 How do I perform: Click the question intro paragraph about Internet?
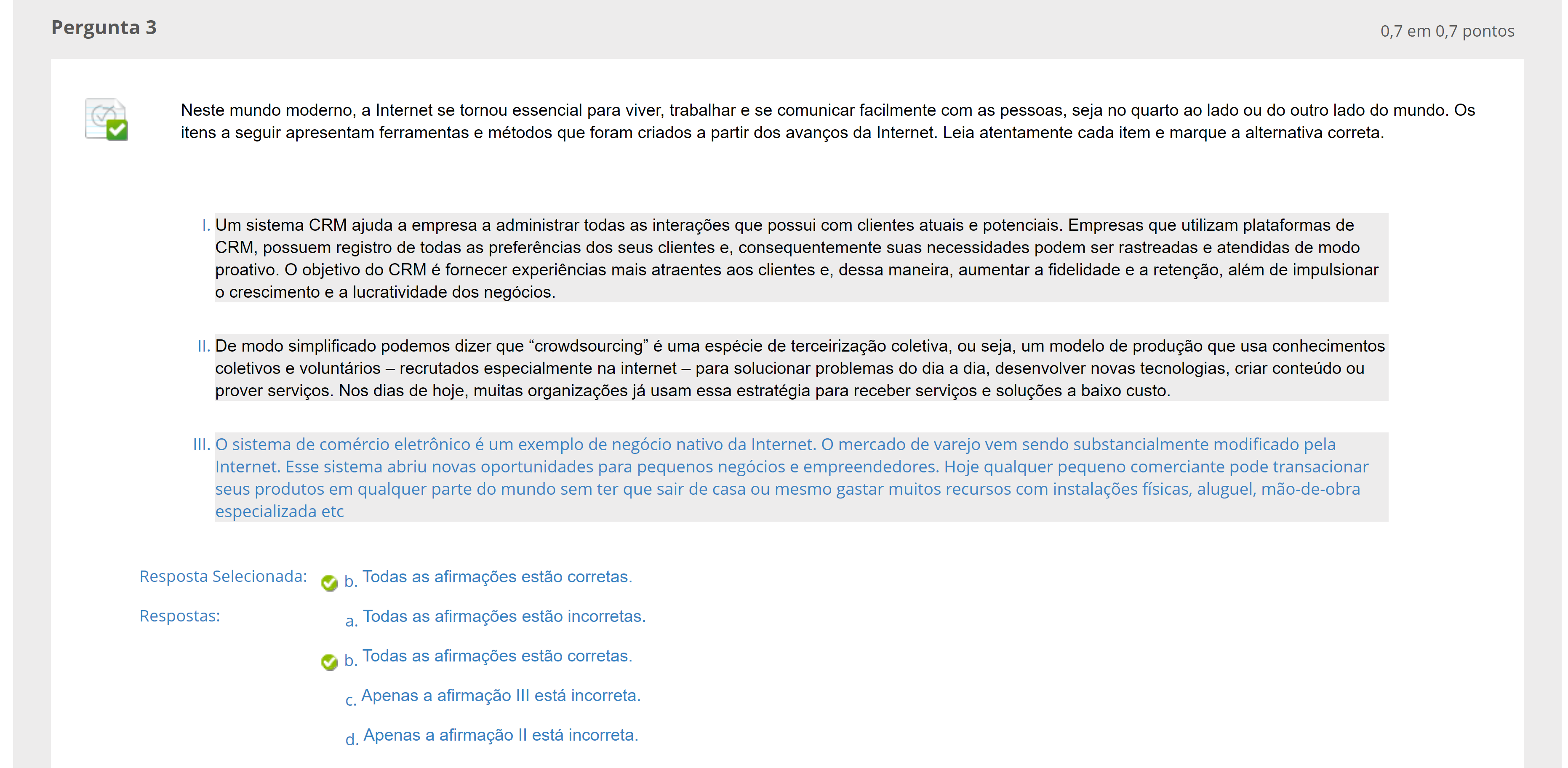coord(828,121)
